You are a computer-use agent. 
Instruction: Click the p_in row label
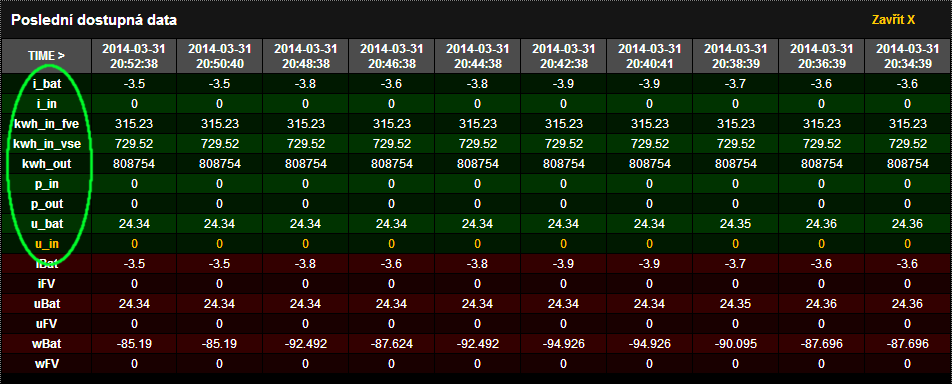(47, 184)
